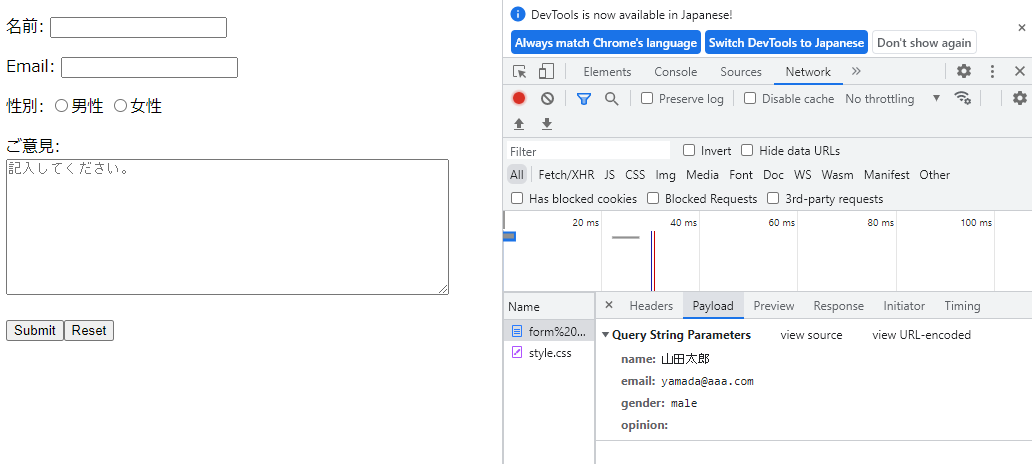Filter requests by Doc type
Viewport: 1032px width, 464px height.
pos(773,174)
